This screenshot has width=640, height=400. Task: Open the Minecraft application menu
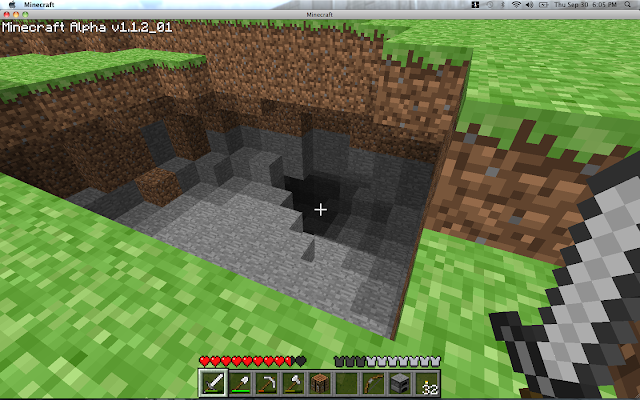click(39, 4)
